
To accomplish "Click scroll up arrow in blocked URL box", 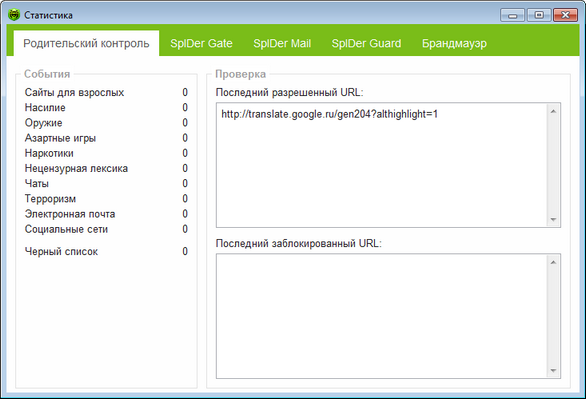I will pyautogui.click(x=553, y=262).
